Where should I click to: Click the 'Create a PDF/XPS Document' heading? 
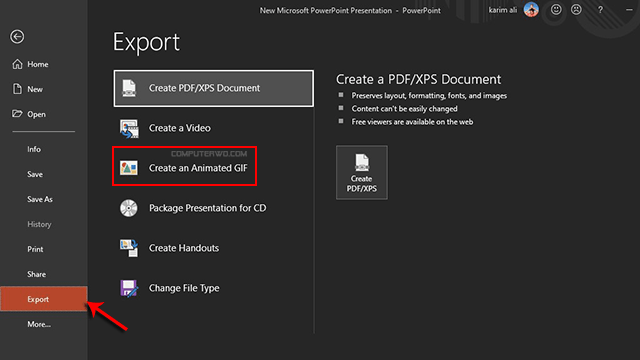418,79
